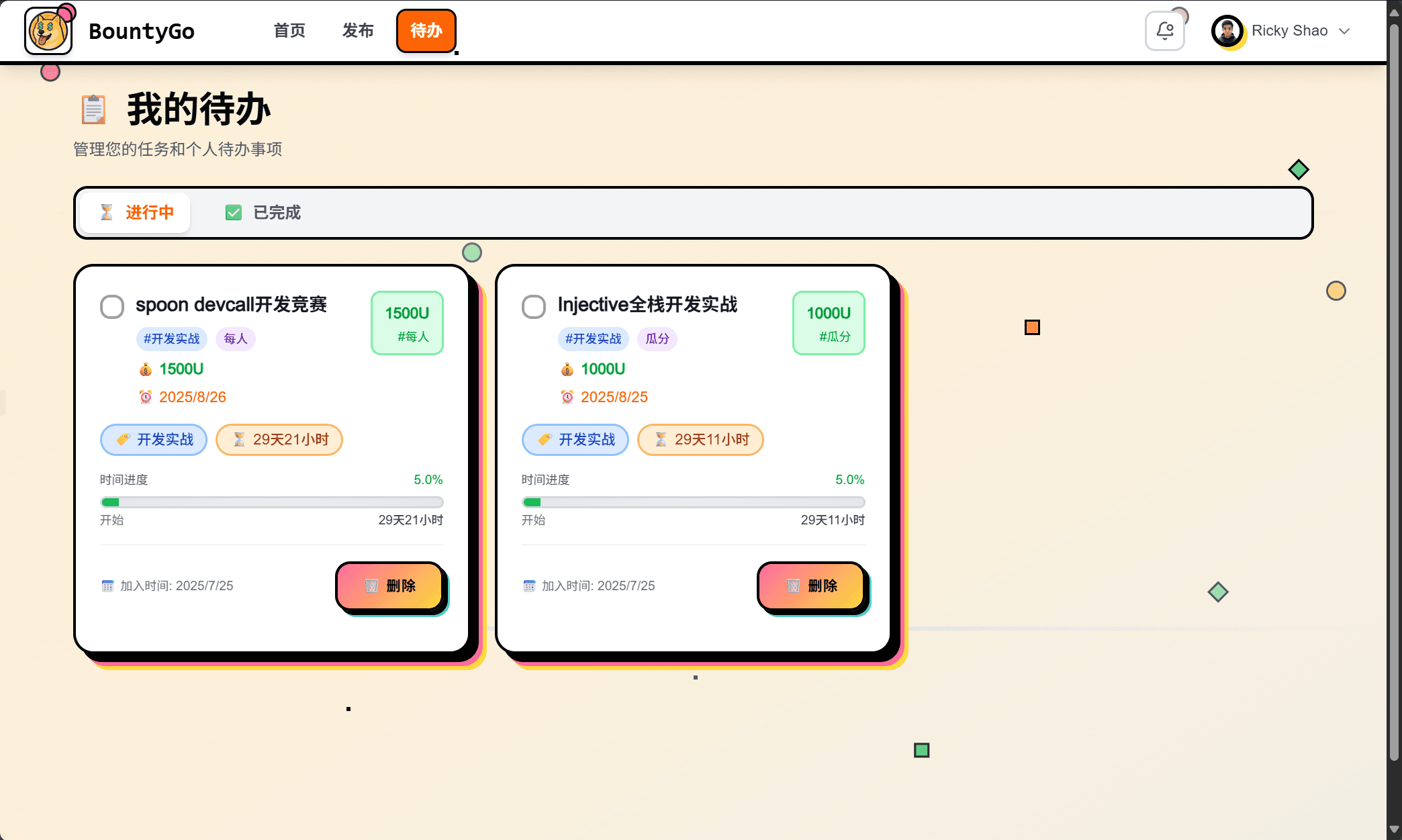Click #开发实战 tag on Injective card
Viewport: 1402px width, 840px height.
point(593,338)
